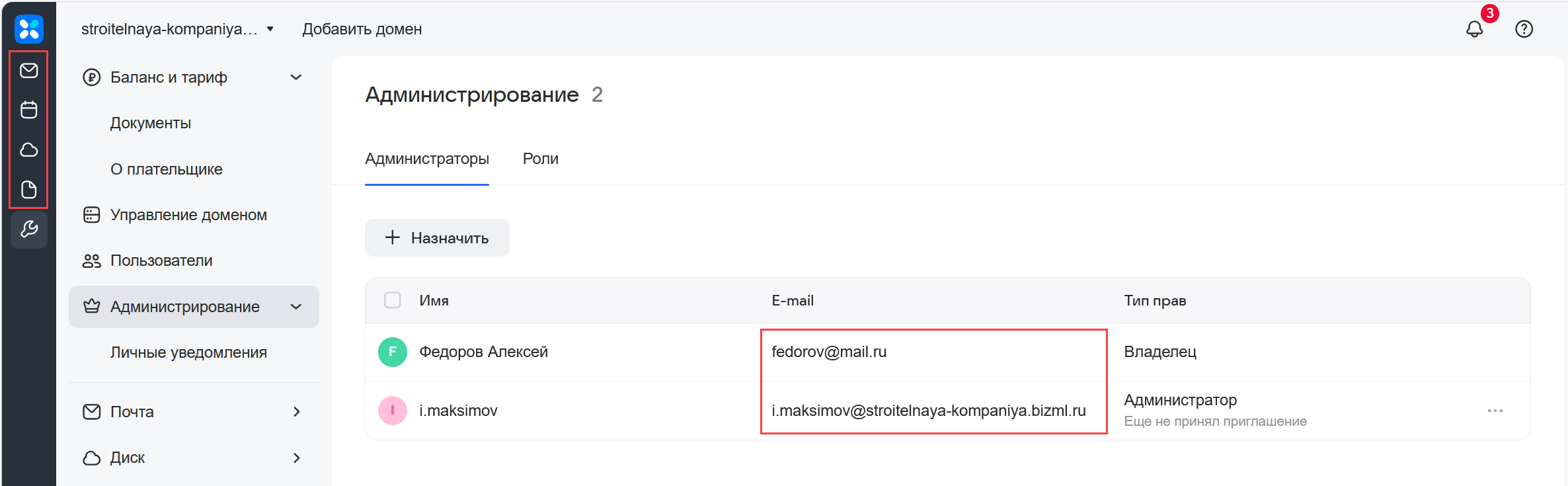Image resolution: width=1568 pixels, height=486 pixels.
Task: Click the Назначить button
Action: 437,237
